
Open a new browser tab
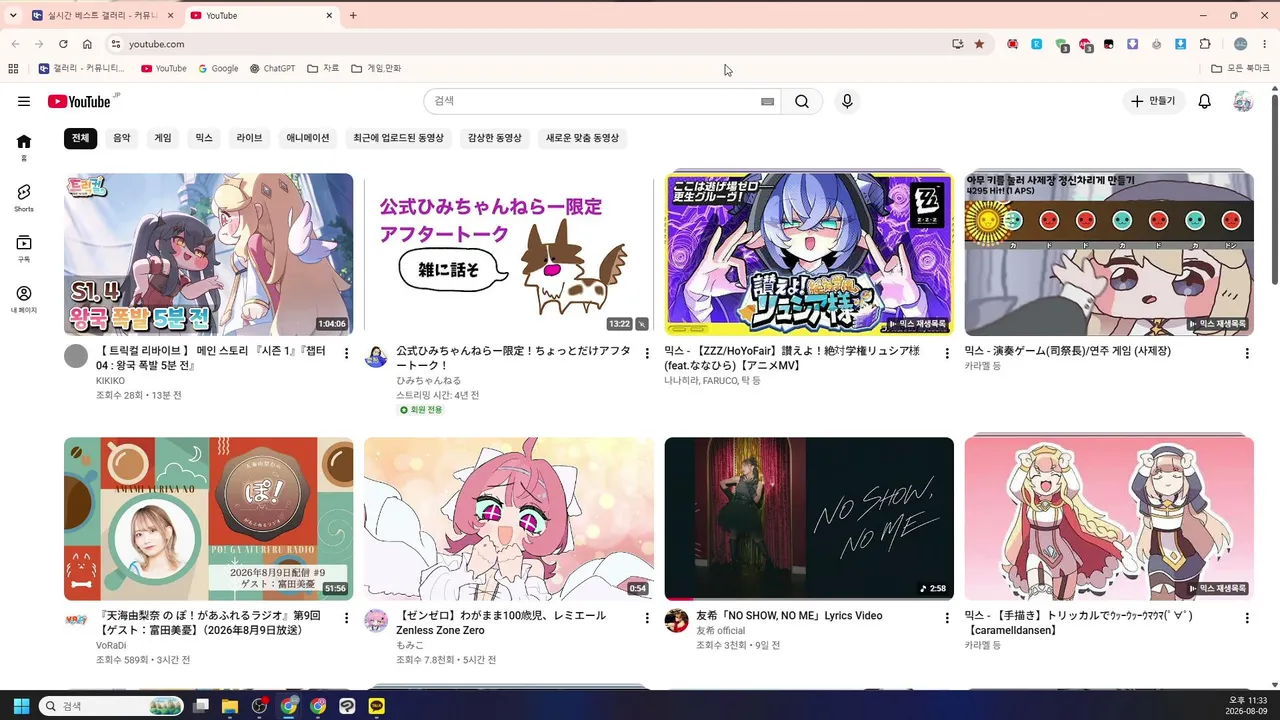tap(353, 15)
